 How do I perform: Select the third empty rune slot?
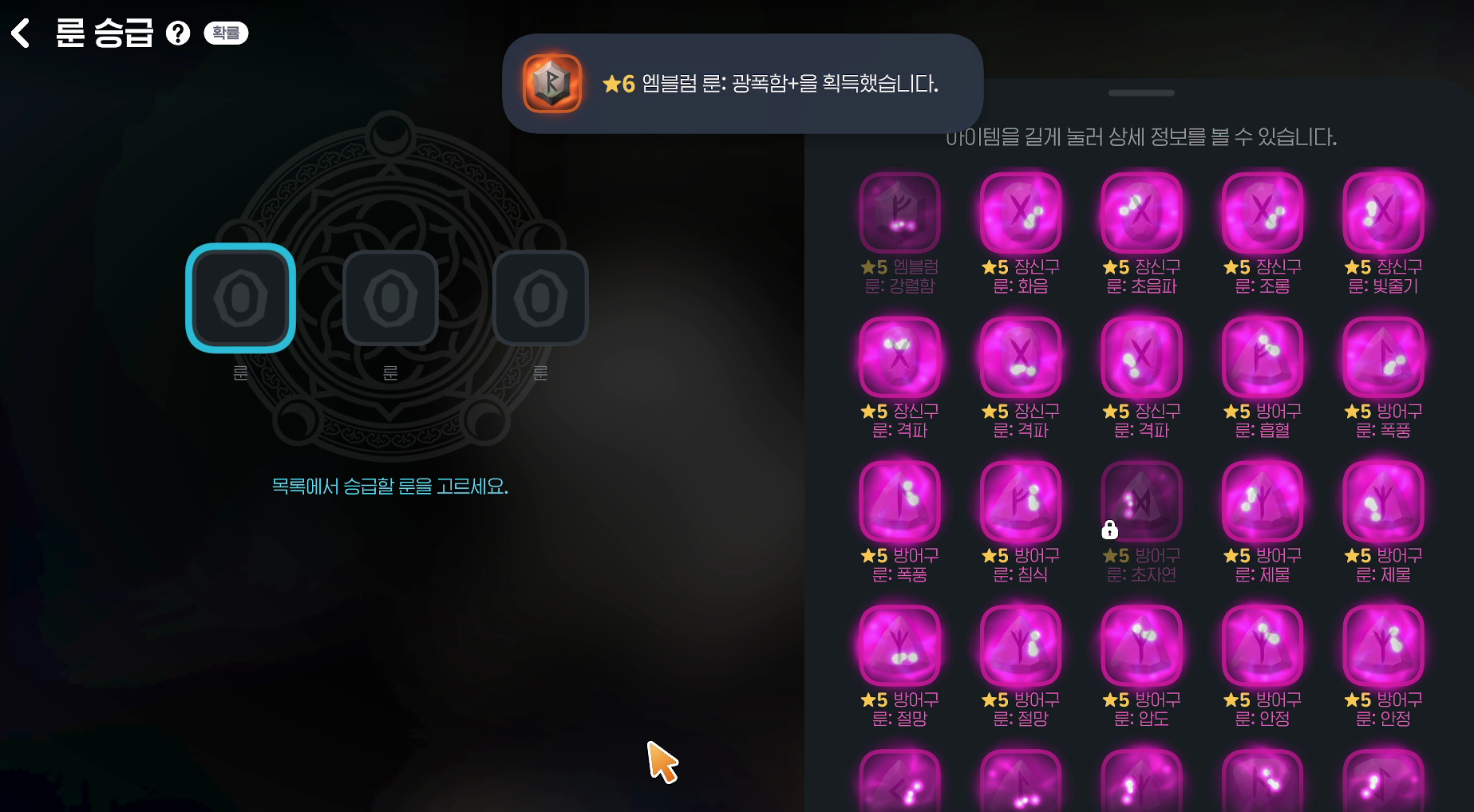[540, 298]
